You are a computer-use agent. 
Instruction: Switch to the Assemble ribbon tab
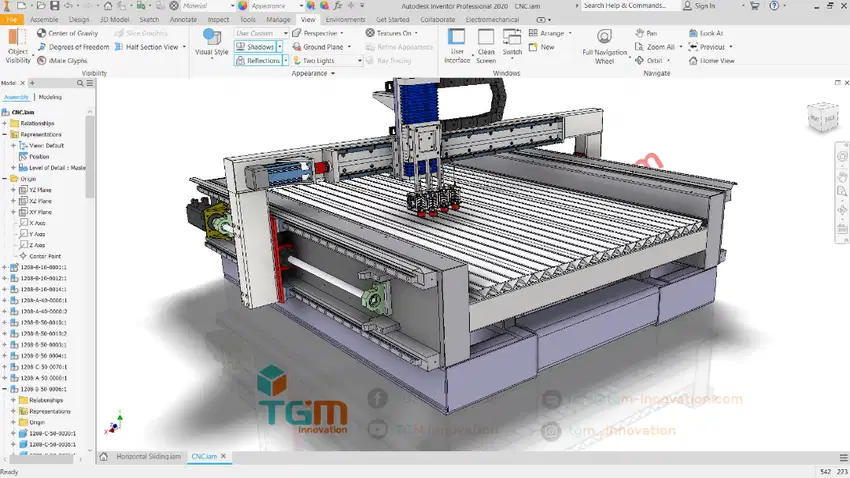pos(44,19)
